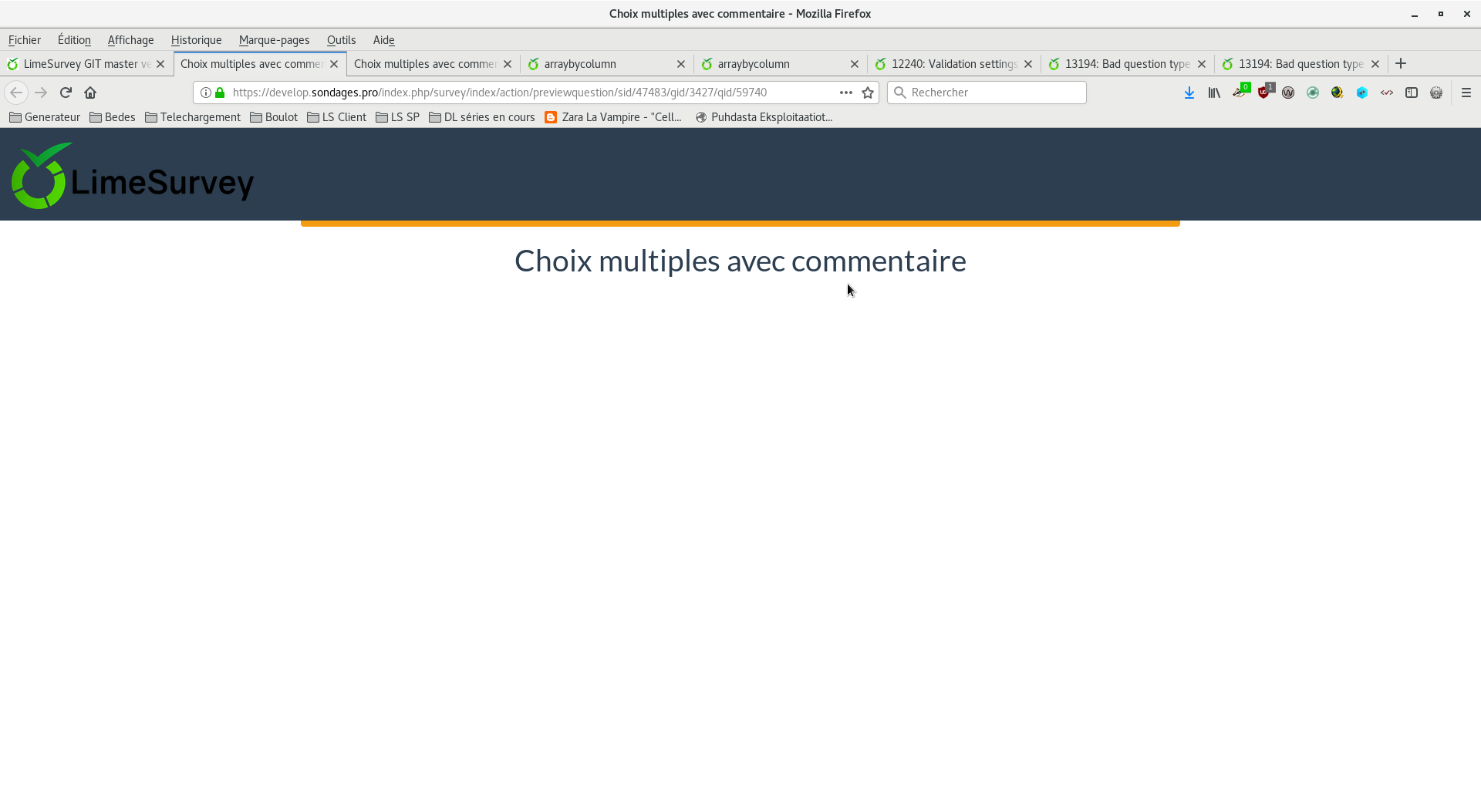Image resolution: width=1481 pixels, height=812 pixels.
Task: Switch to first 13194: Bad question type tab
Action: (x=1127, y=64)
